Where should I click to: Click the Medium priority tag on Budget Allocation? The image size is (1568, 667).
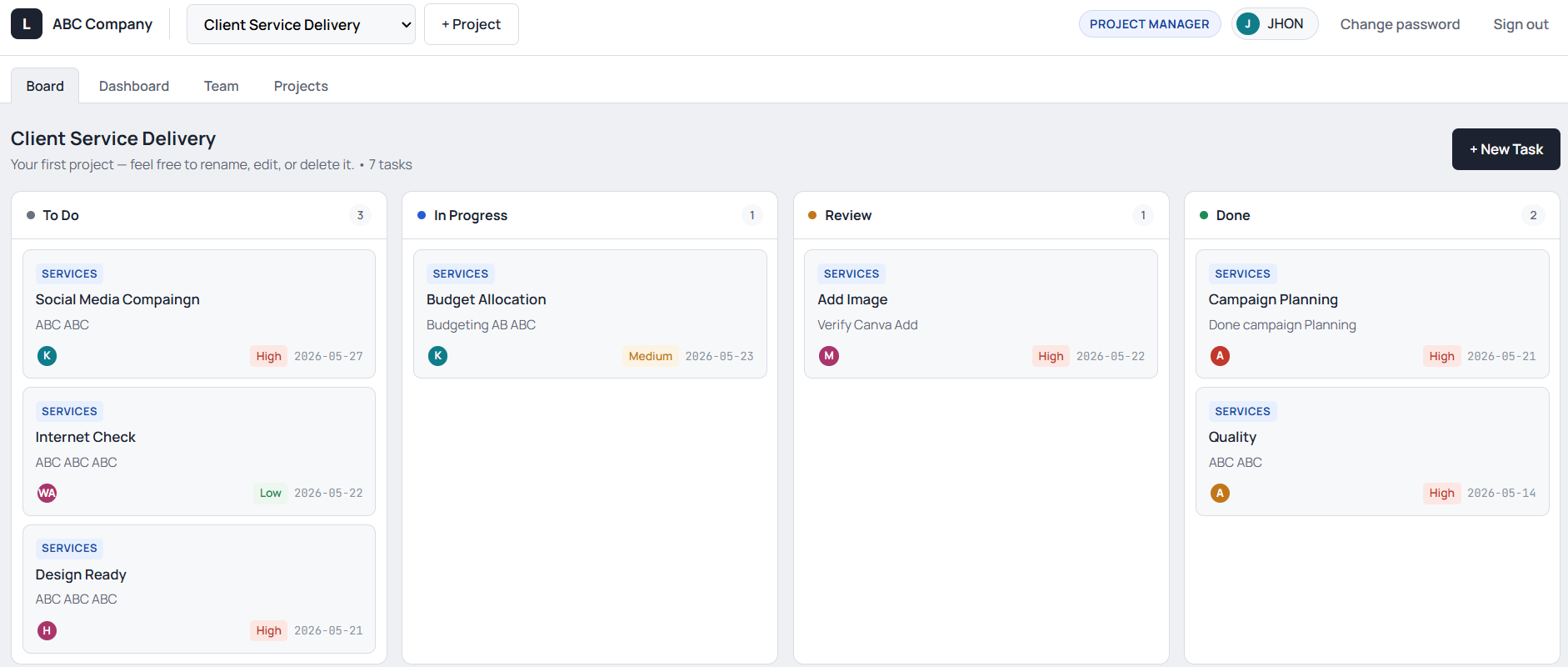coord(650,356)
